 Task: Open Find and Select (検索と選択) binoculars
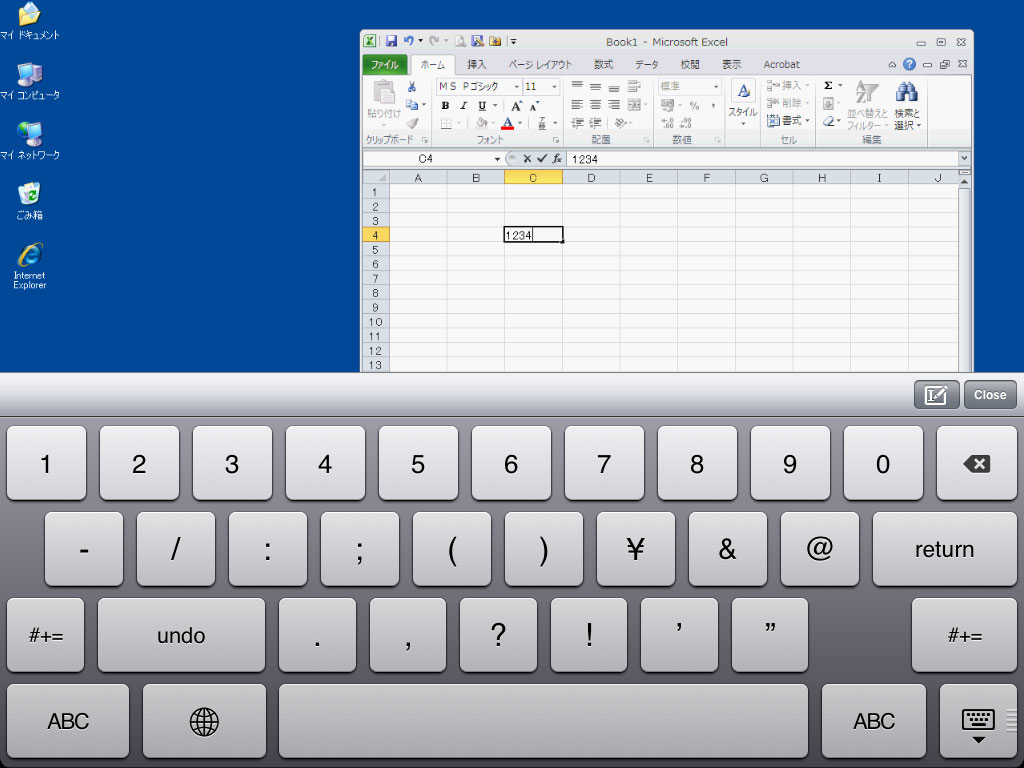907,106
